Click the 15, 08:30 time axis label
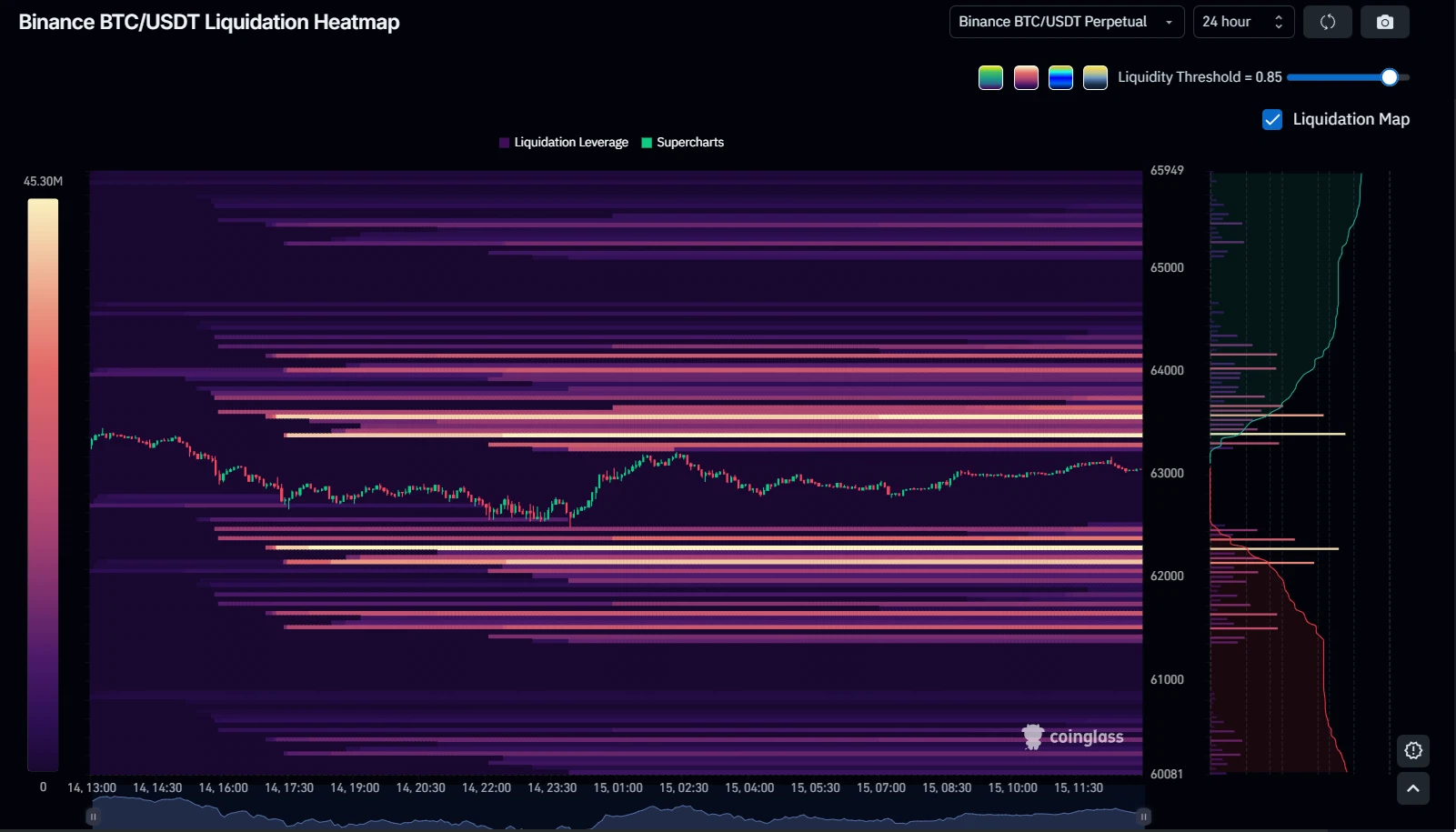1456x832 pixels. pyautogui.click(x=947, y=788)
